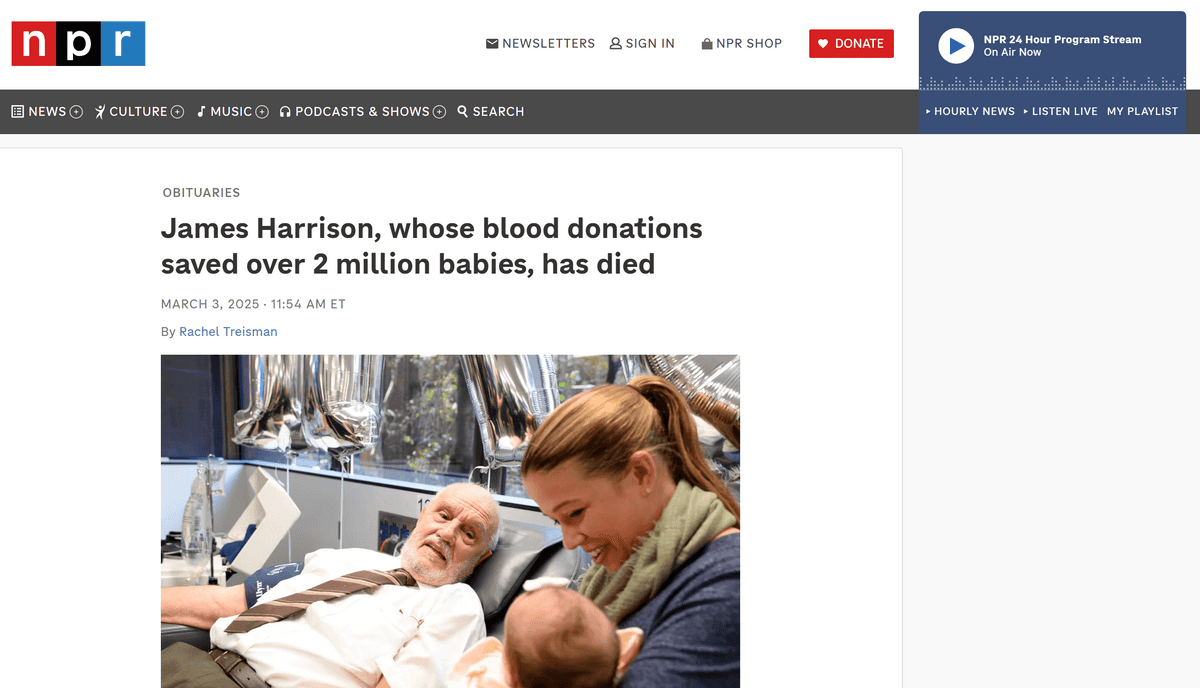
Task: Click the red Donate heart button
Action: [x=851, y=43]
